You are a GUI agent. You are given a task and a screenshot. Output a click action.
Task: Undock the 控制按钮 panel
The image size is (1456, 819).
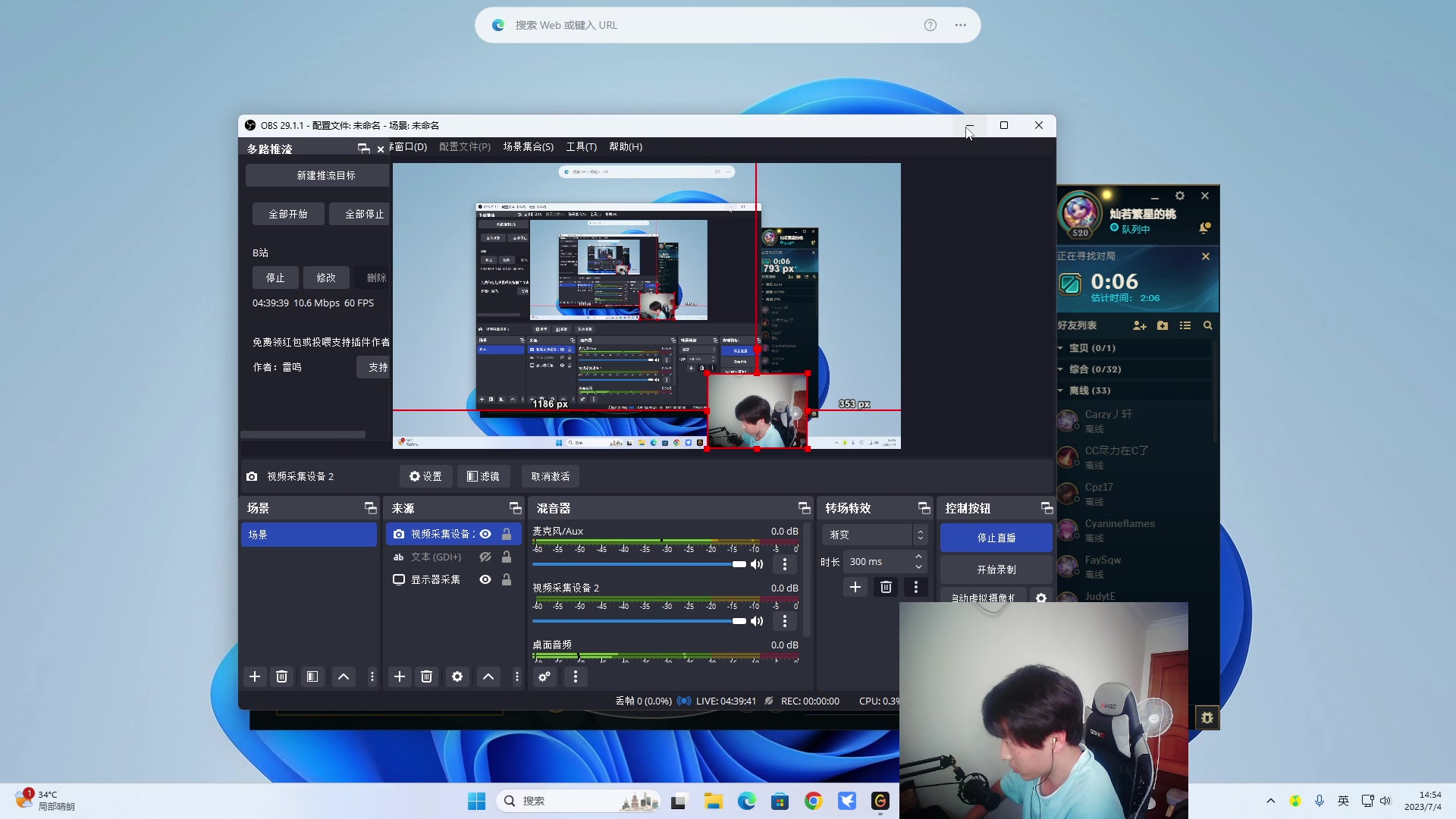point(1046,508)
